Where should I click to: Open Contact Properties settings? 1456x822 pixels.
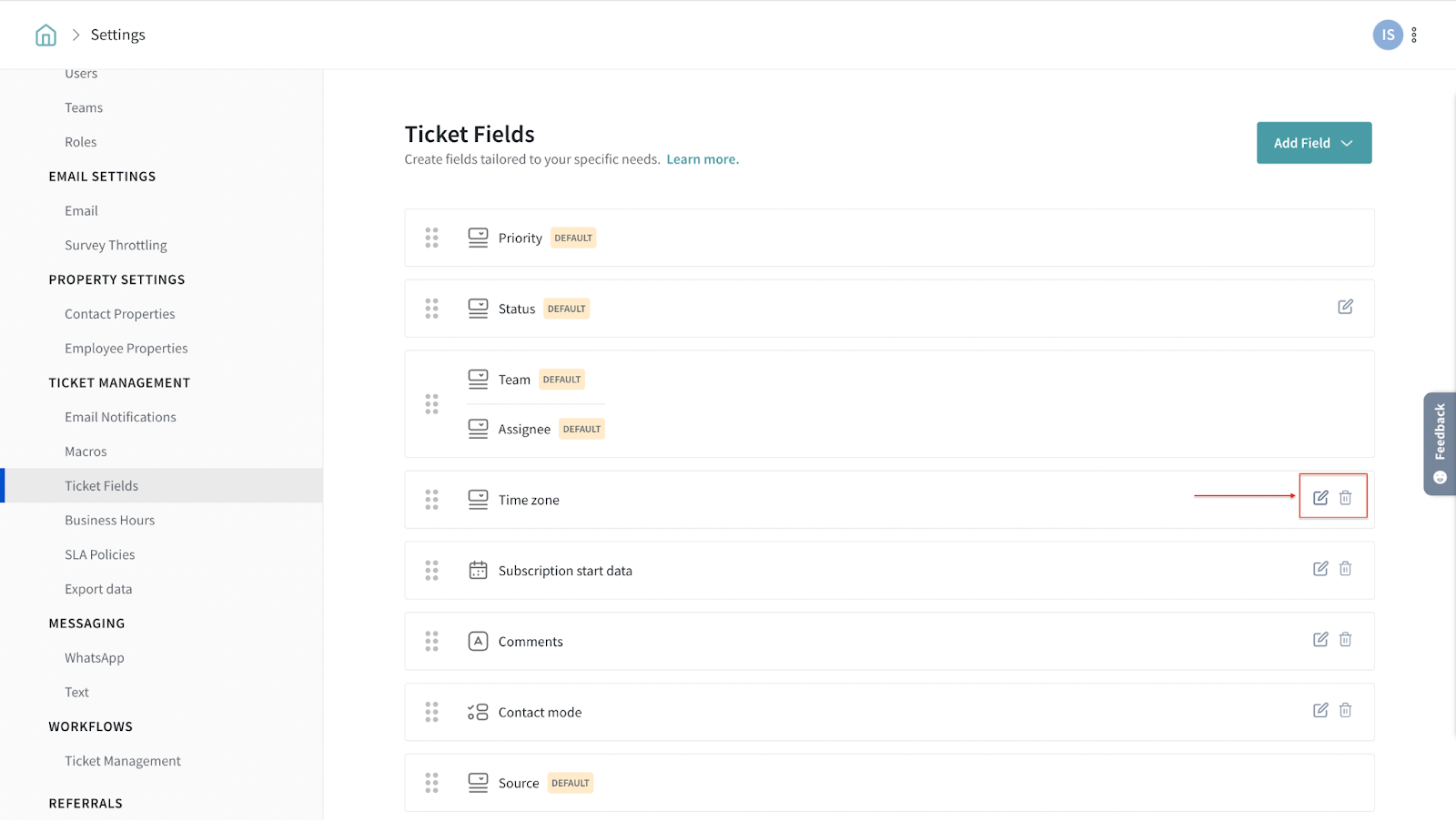tap(119, 314)
